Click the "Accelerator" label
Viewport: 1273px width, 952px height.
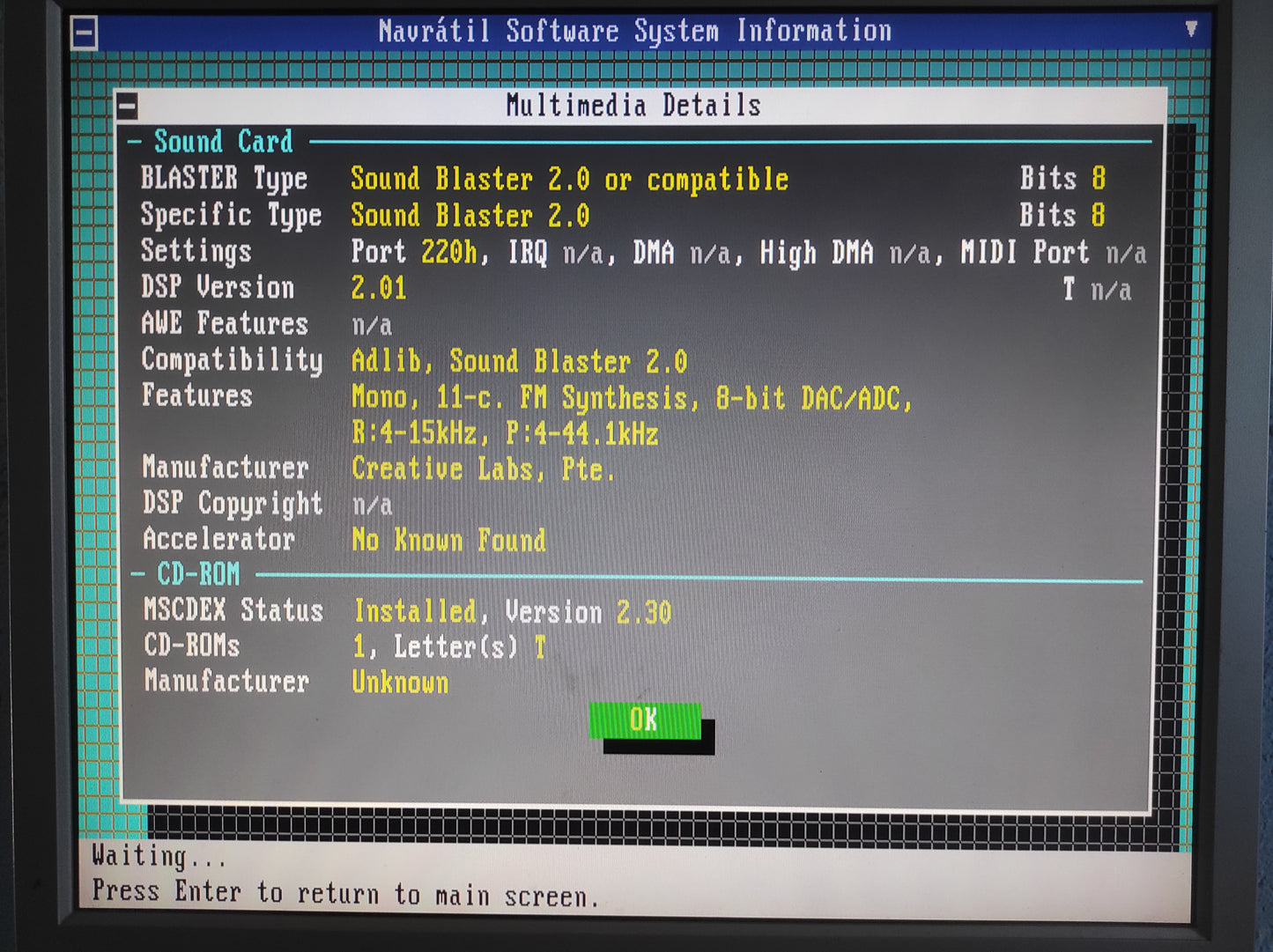point(218,539)
